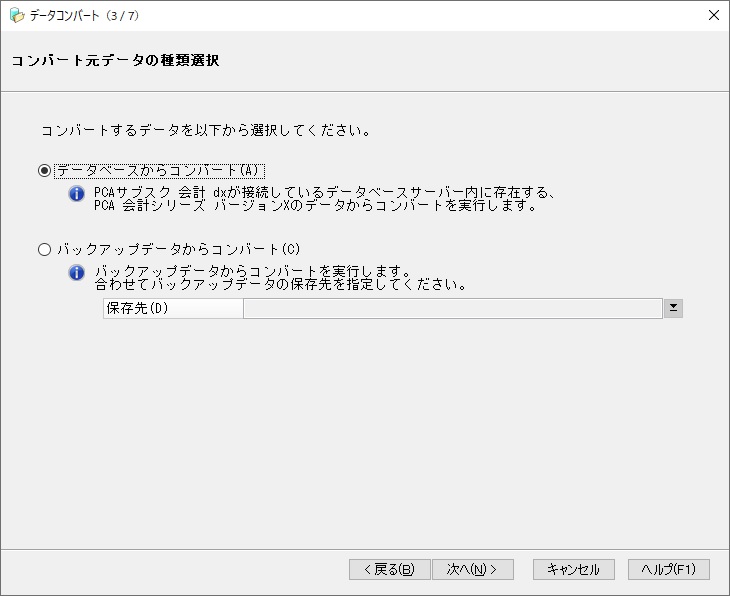Click the info icon beside backup data description
The image size is (730, 596).
tap(76, 272)
